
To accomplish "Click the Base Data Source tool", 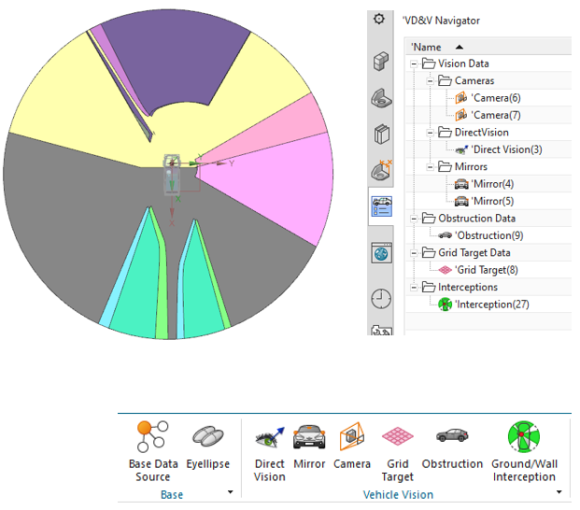I will coord(153,450).
